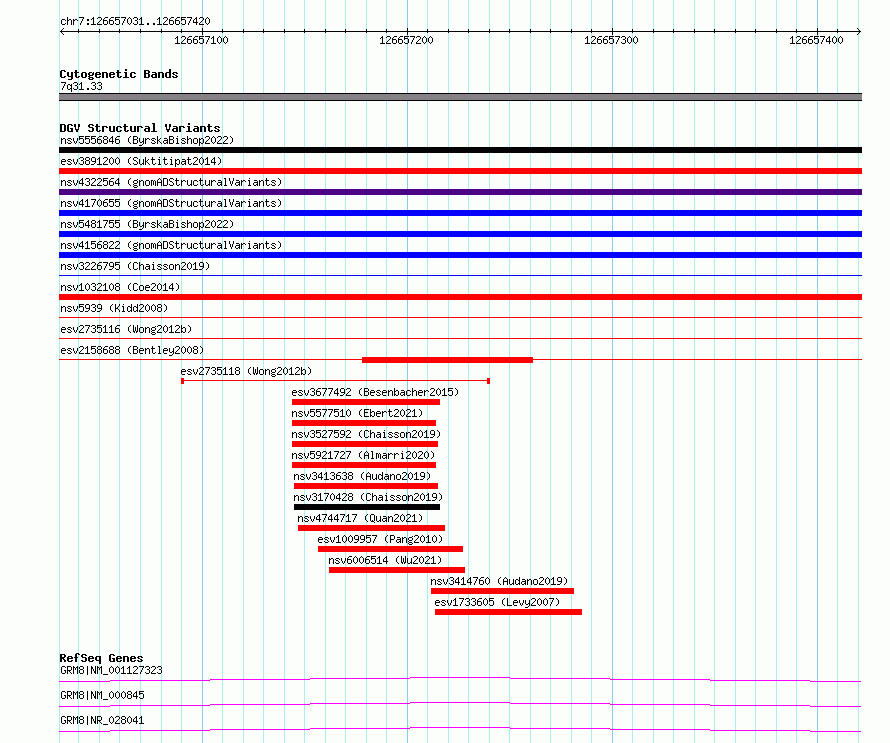Select the red bar under esv1733605 (Levy2007)
Screen dimensions: 890x743
point(508,612)
